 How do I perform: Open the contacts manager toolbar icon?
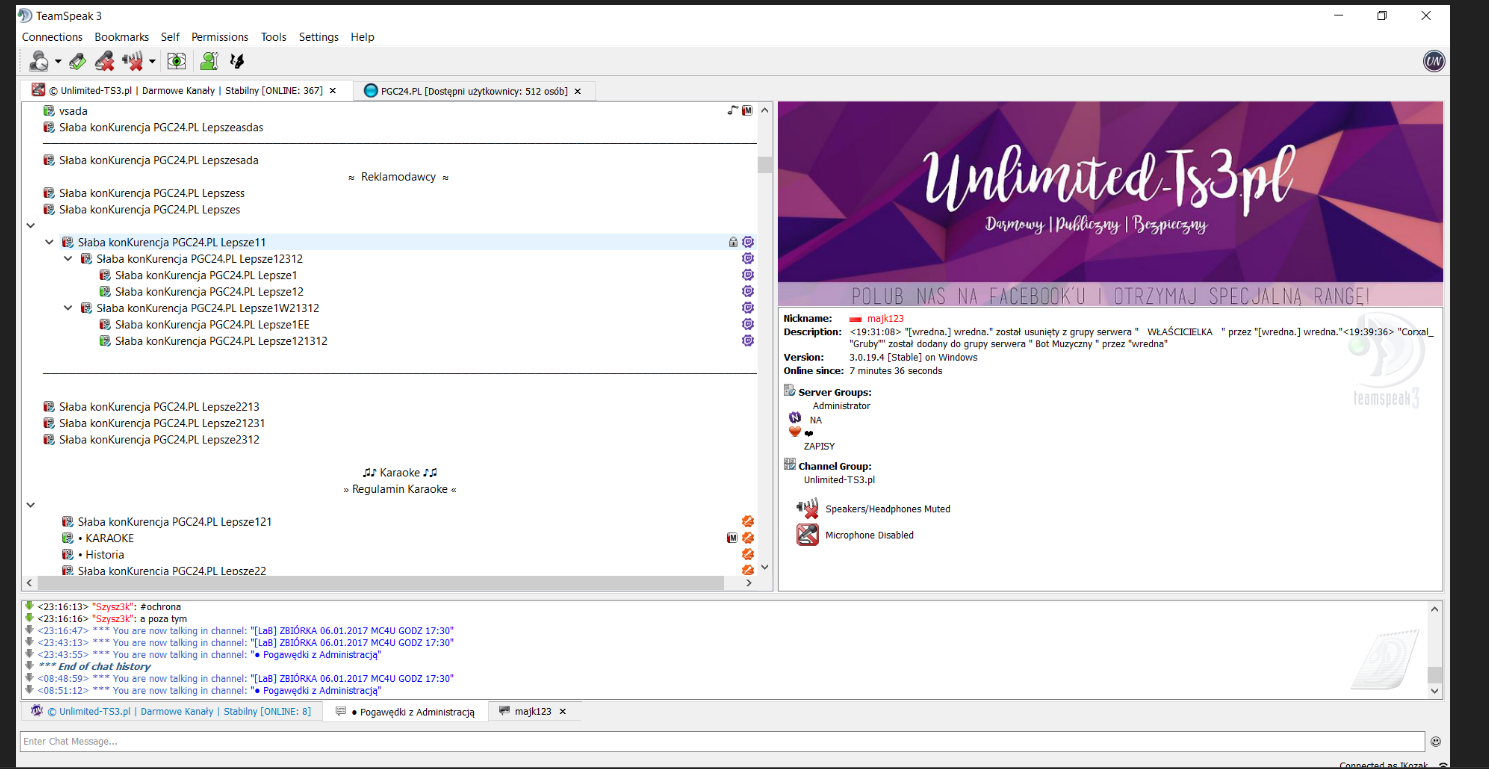(x=208, y=61)
